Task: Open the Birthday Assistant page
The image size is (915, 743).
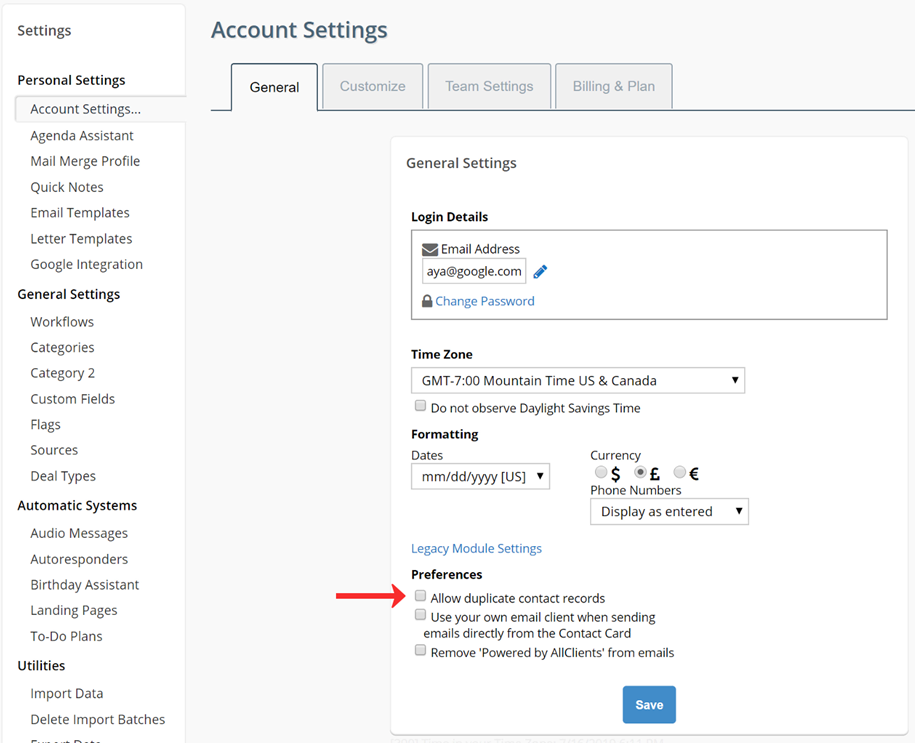Action: pos(84,584)
